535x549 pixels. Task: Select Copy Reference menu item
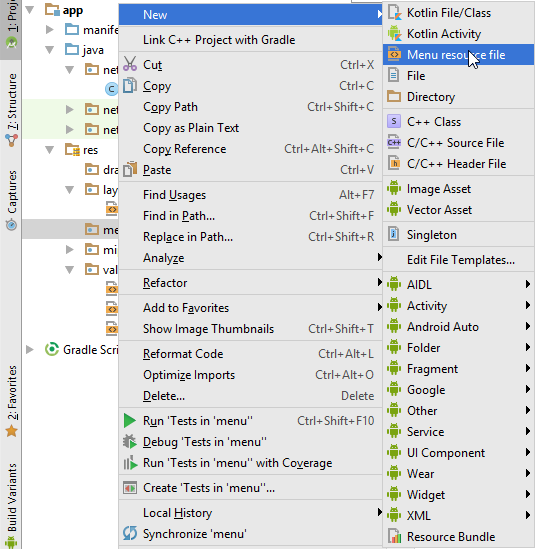click(250, 149)
